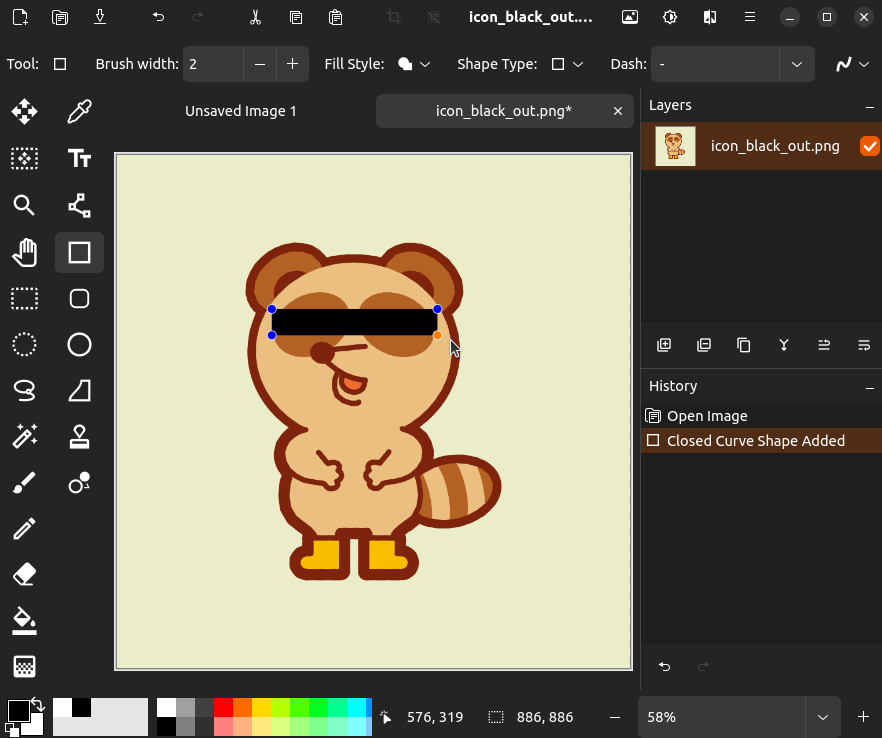This screenshot has width=882, height=738.
Task: Select the Paintbrush tool
Action: (24, 483)
